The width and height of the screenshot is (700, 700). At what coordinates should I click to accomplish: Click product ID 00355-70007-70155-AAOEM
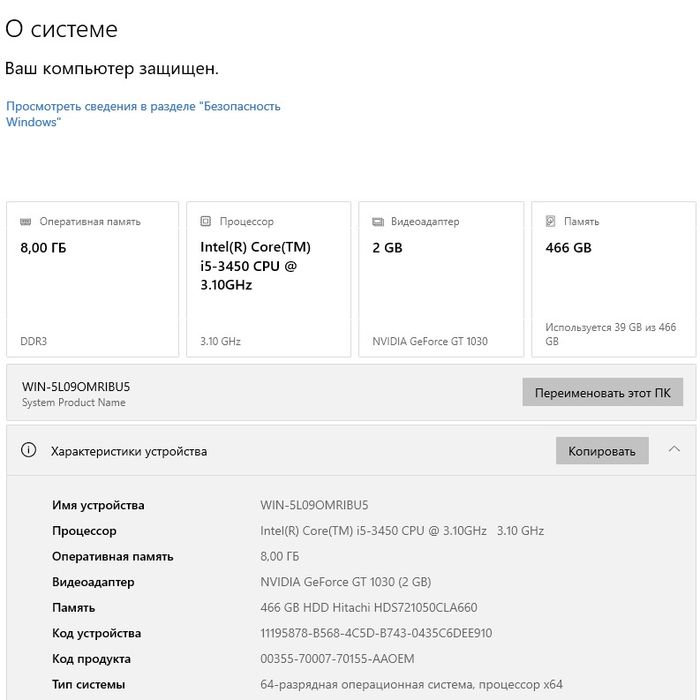[337, 658]
